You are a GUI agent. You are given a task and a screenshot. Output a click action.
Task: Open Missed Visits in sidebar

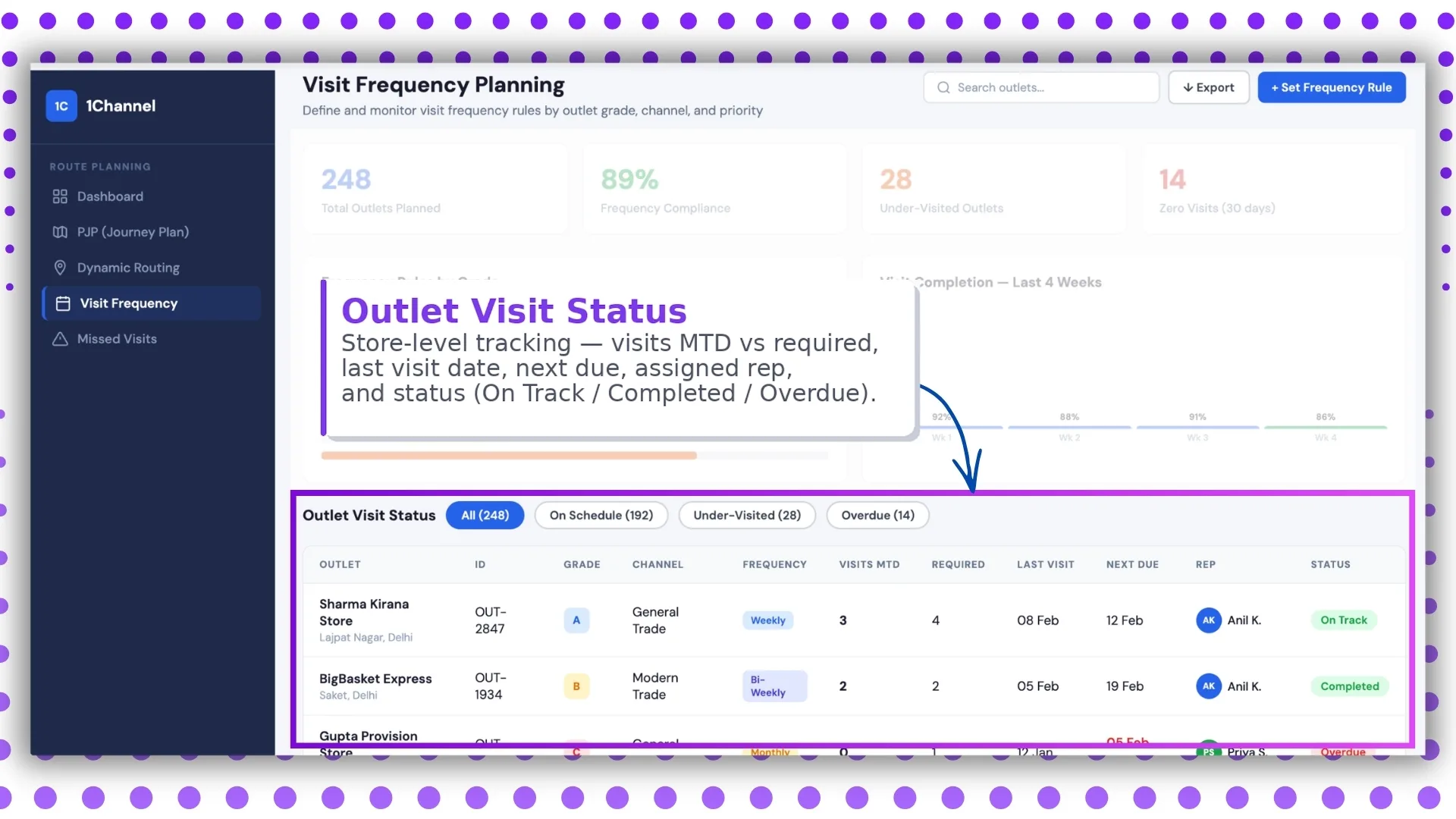tap(117, 339)
